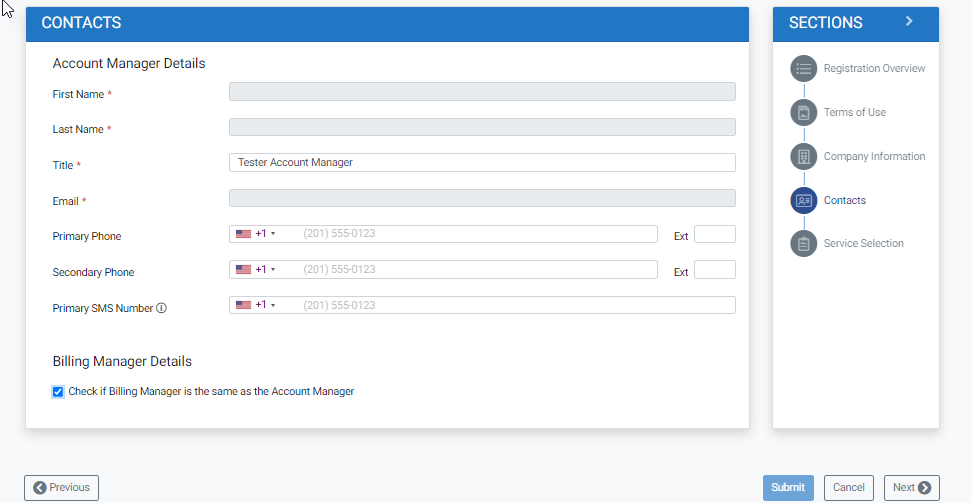Image resolution: width=972 pixels, height=503 pixels.
Task: Click the Service Selection clipboard icon
Action: [803, 243]
